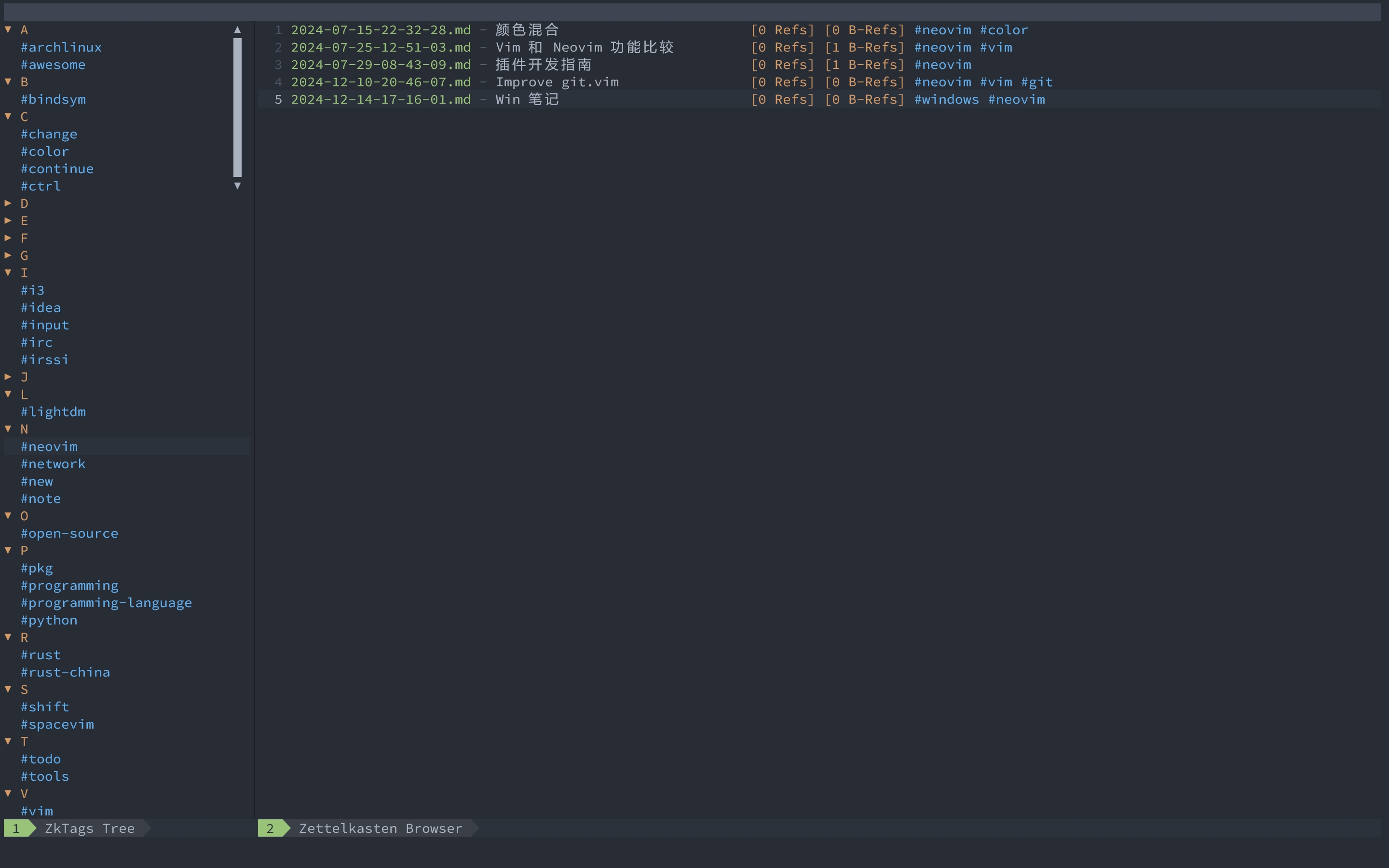Select the #rust-china tag

pos(65,672)
